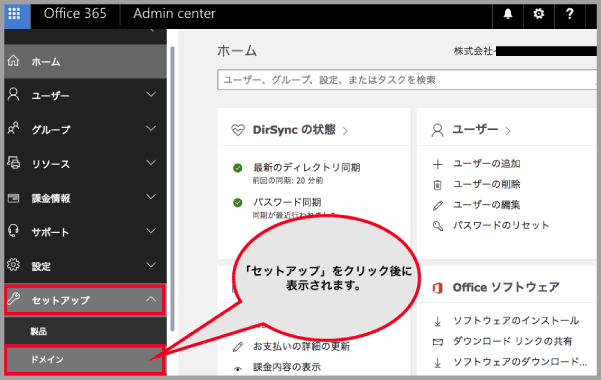601x380 pixels.
Task: Click the サポート headset icon in the sidebar
Action: [x=14, y=231]
